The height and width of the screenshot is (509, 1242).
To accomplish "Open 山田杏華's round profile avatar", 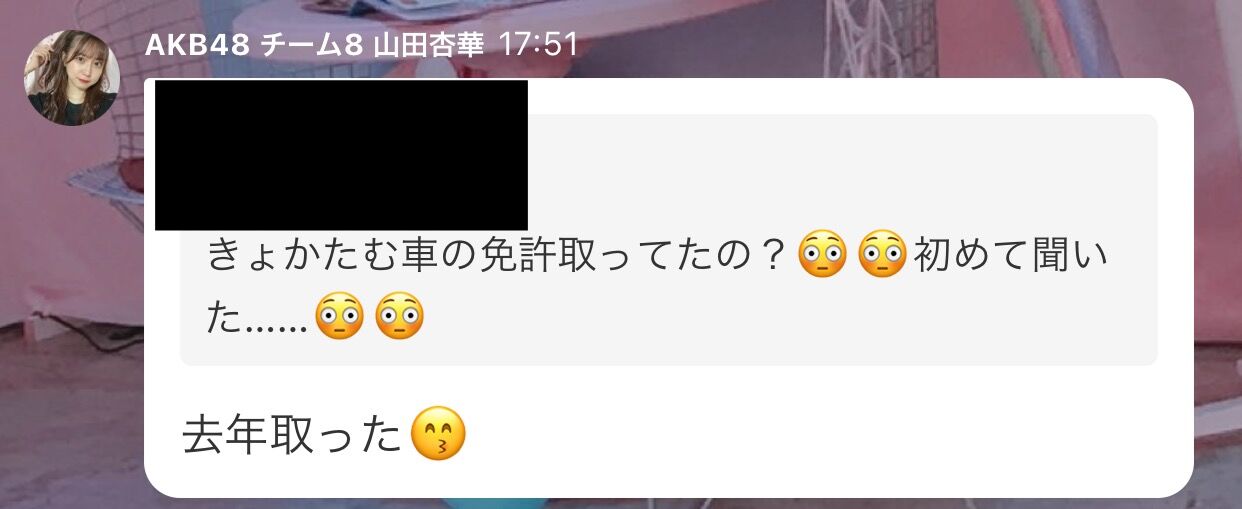I will 72,77.
